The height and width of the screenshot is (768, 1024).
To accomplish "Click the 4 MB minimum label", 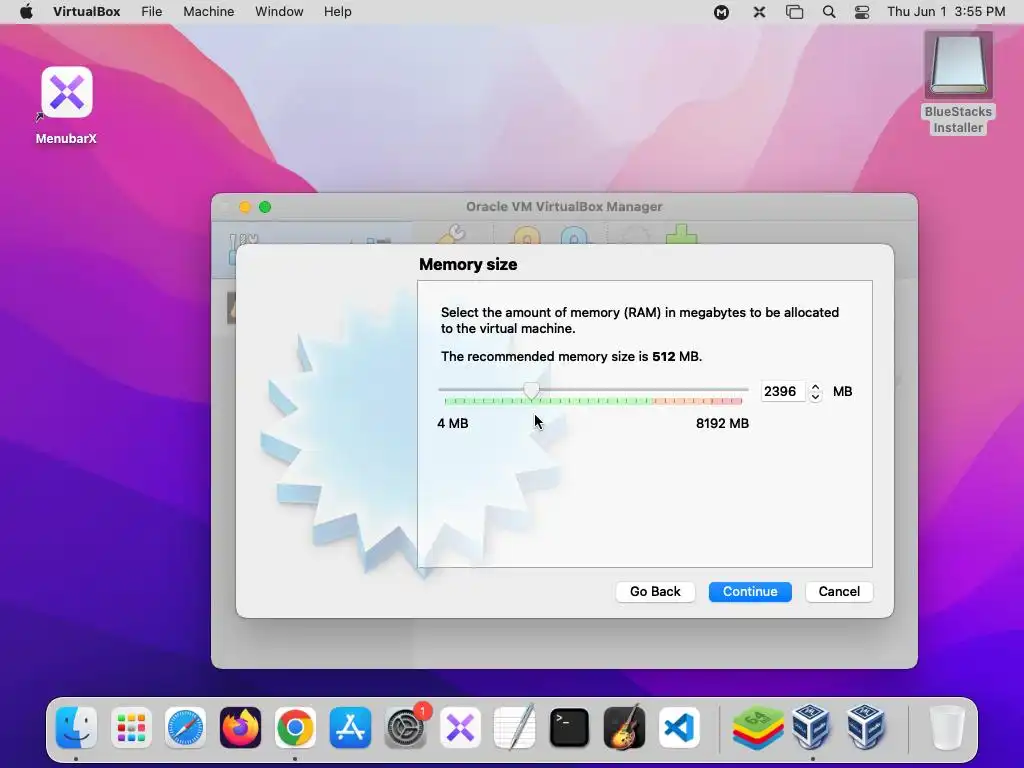I will point(453,424).
